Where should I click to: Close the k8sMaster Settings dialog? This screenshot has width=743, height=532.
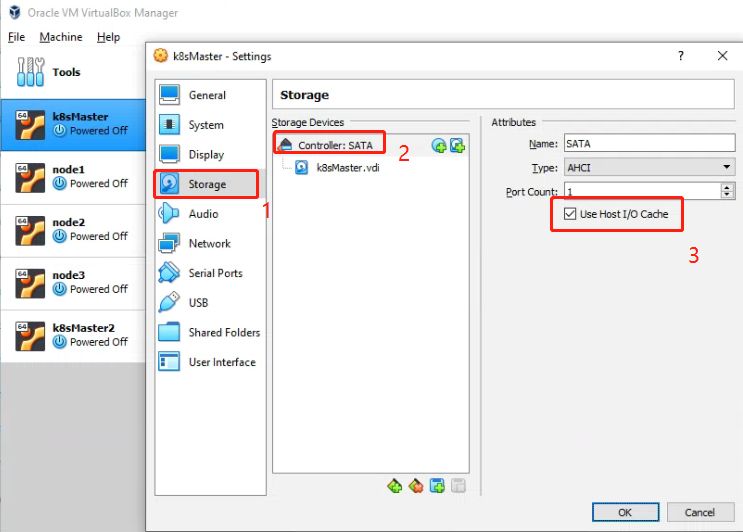(722, 56)
